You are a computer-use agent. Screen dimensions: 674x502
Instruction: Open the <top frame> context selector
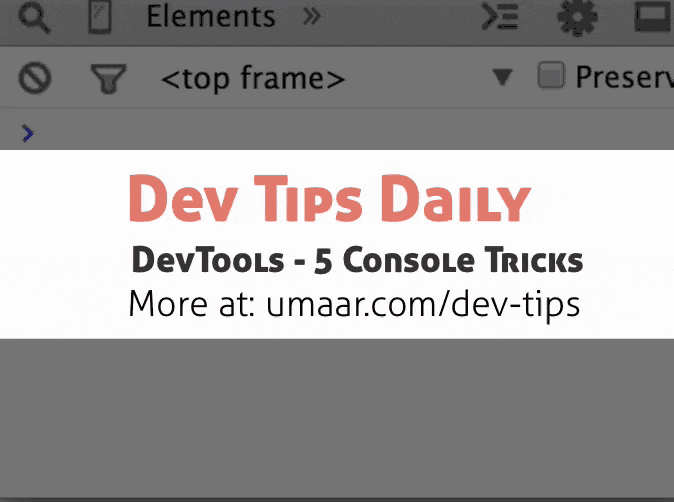pos(336,78)
